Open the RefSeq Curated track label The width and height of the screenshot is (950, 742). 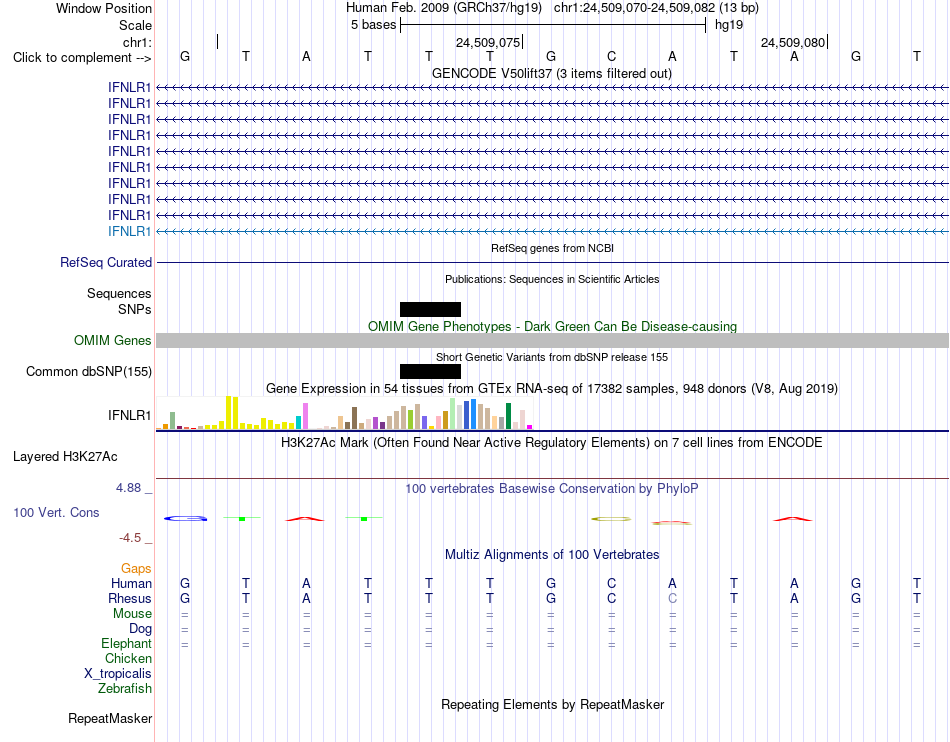(x=105, y=262)
